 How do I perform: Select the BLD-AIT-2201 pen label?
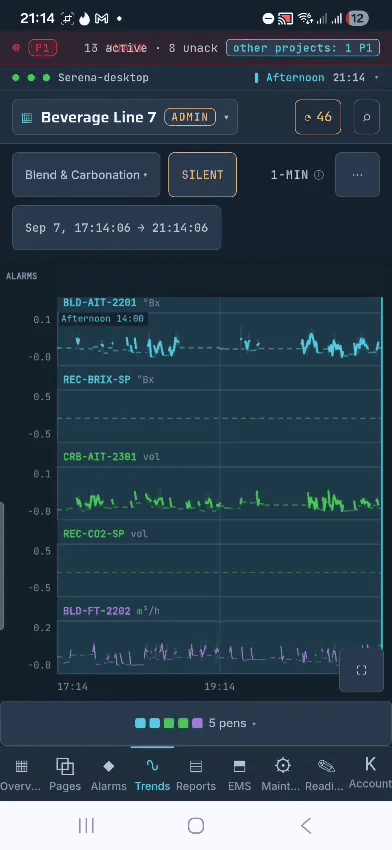(100, 302)
